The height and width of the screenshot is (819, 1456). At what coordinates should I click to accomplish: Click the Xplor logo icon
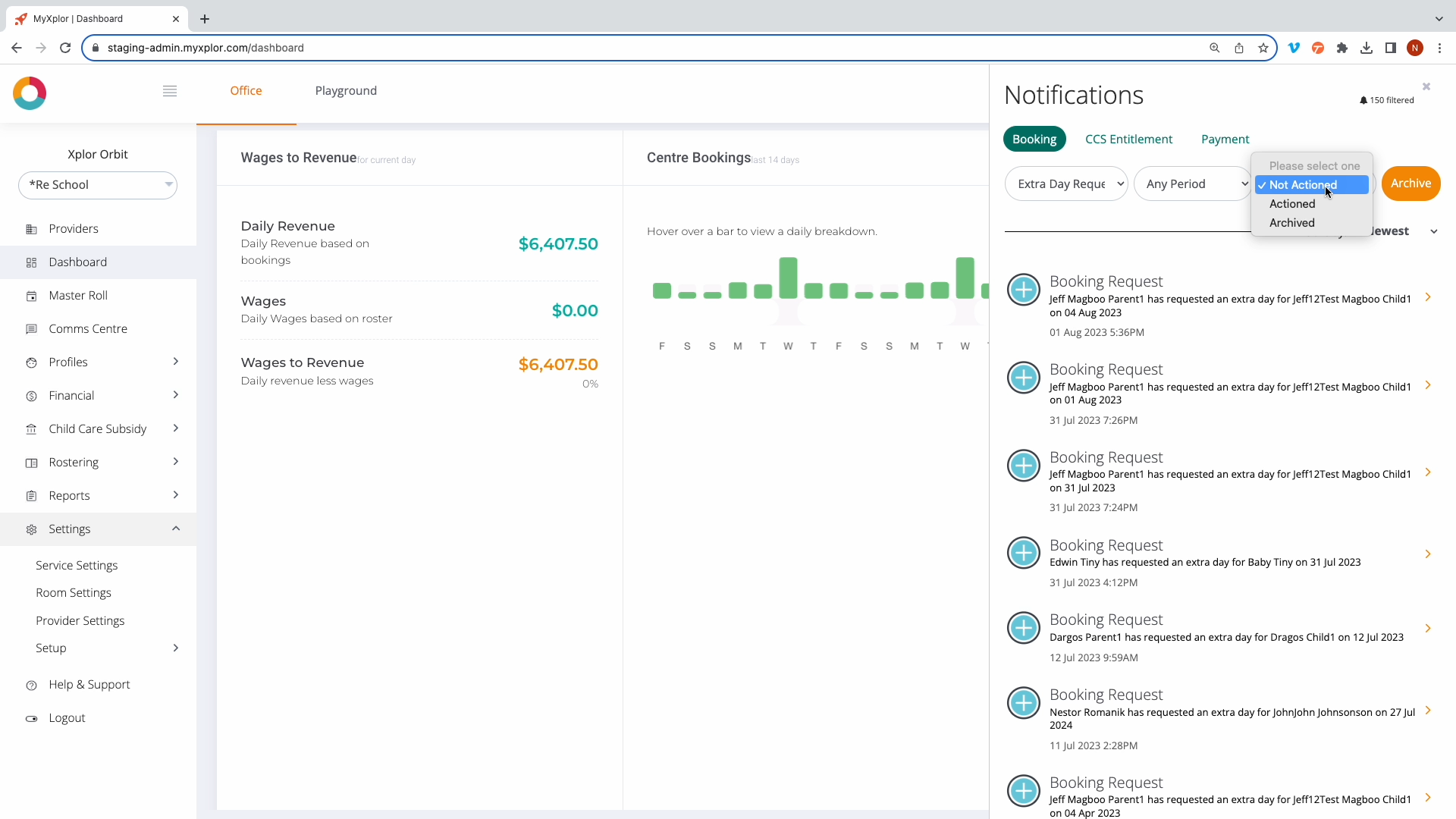click(x=30, y=93)
